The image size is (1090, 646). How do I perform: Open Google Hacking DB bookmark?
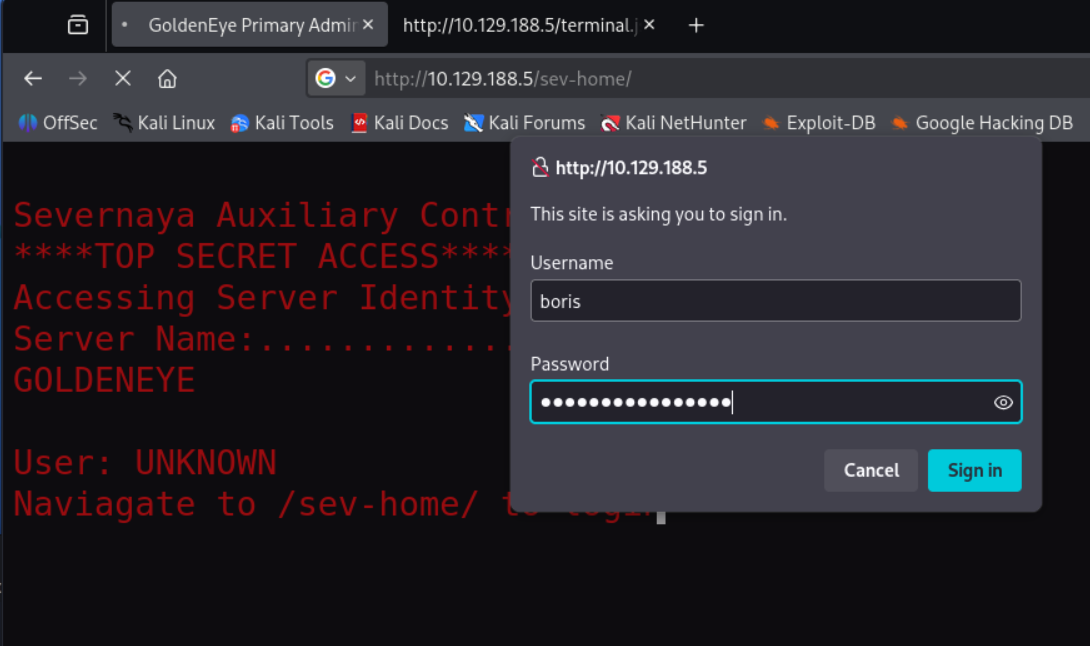(982, 123)
